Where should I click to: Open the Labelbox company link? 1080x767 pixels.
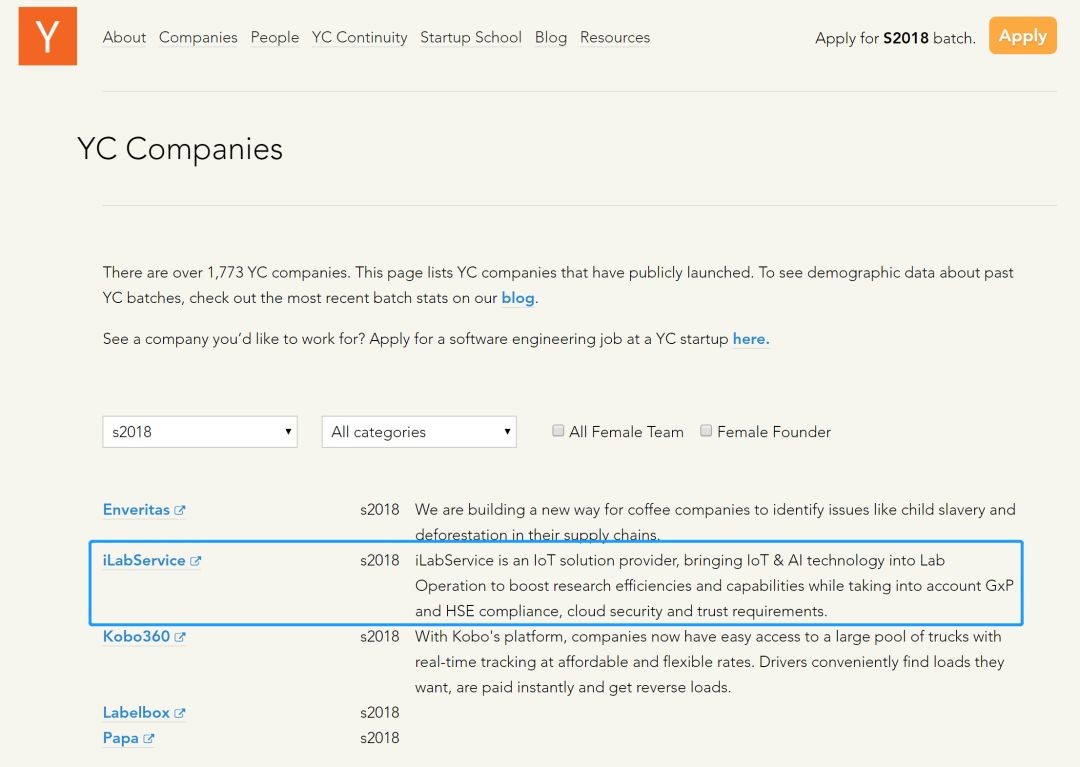click(x=136, y=713)
